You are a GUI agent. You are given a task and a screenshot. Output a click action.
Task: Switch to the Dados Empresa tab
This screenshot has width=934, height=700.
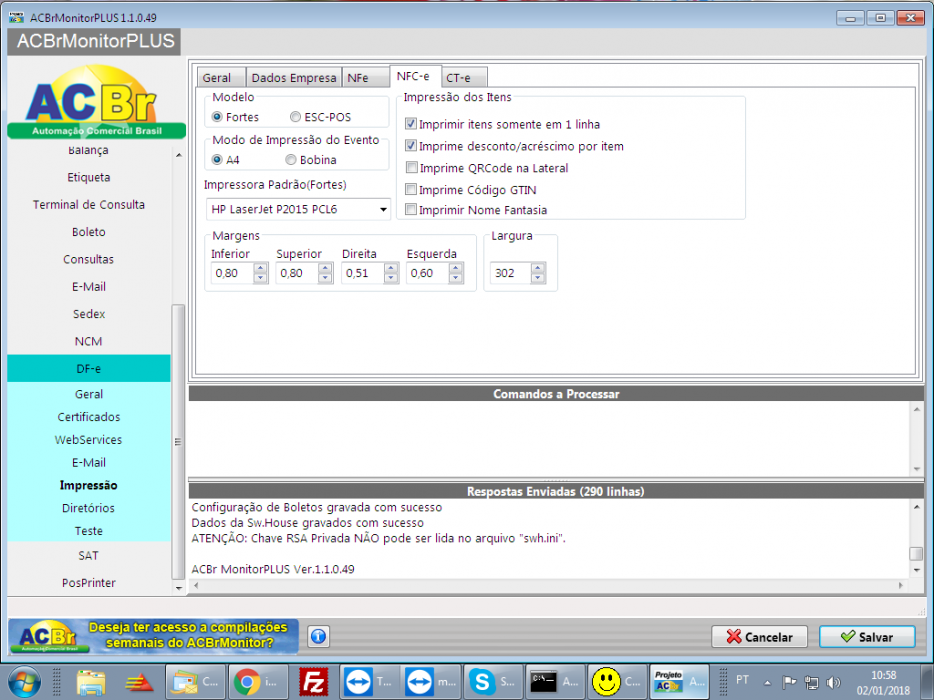[294, 77]
